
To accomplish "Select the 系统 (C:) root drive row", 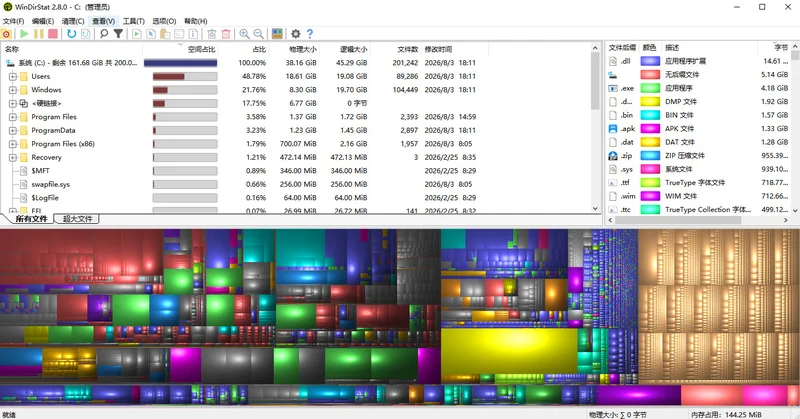I will pos(296,63).
